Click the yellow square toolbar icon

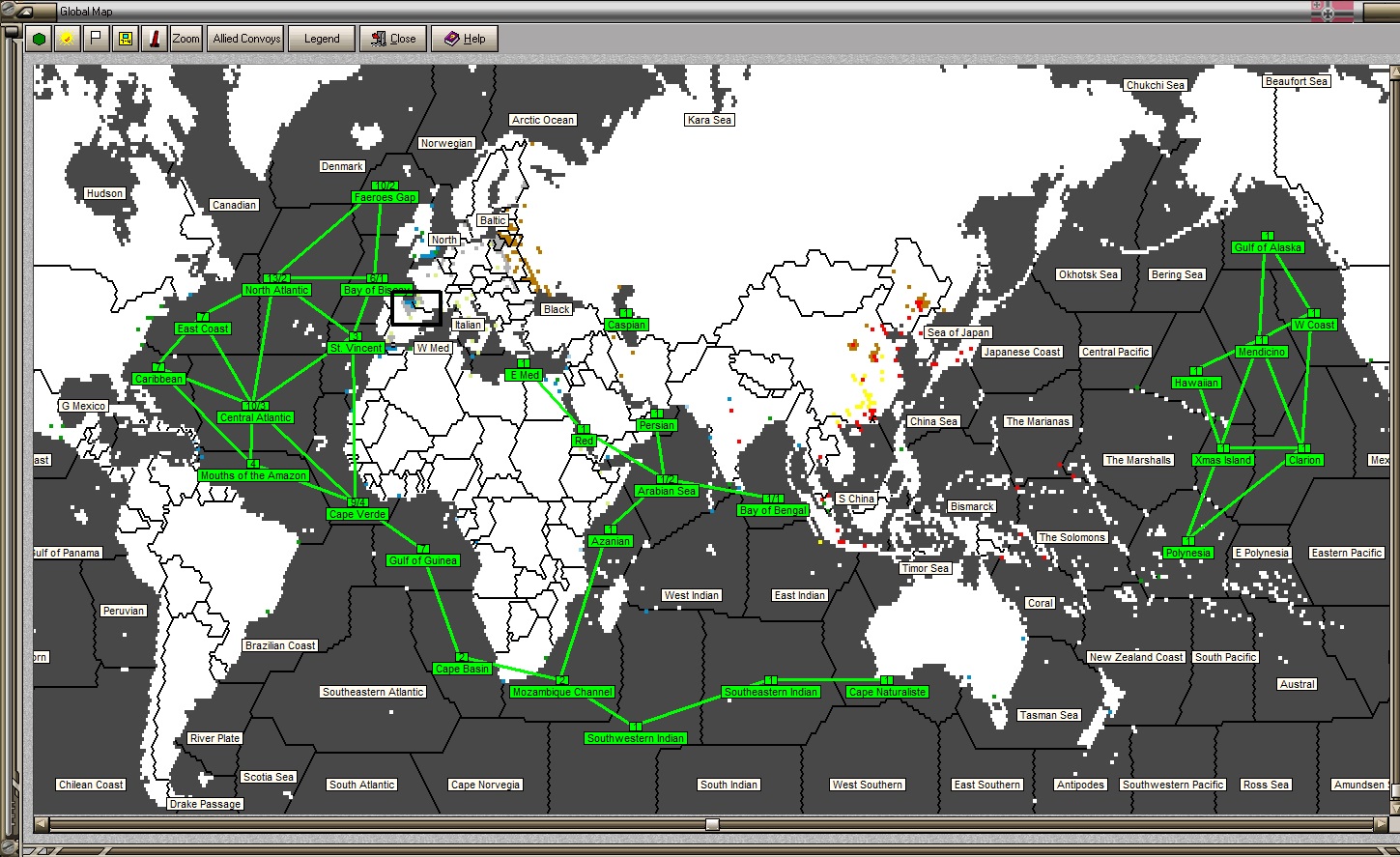(x=125, y=39)
